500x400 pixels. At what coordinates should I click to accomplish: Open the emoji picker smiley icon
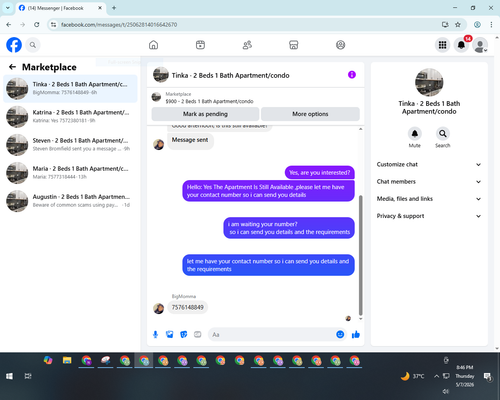[x=340, y=334]
